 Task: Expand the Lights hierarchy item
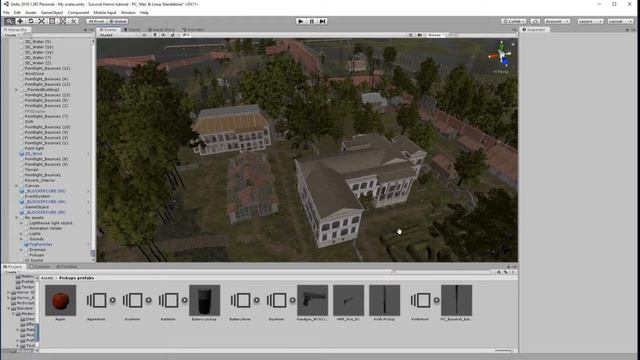point(21,234)
